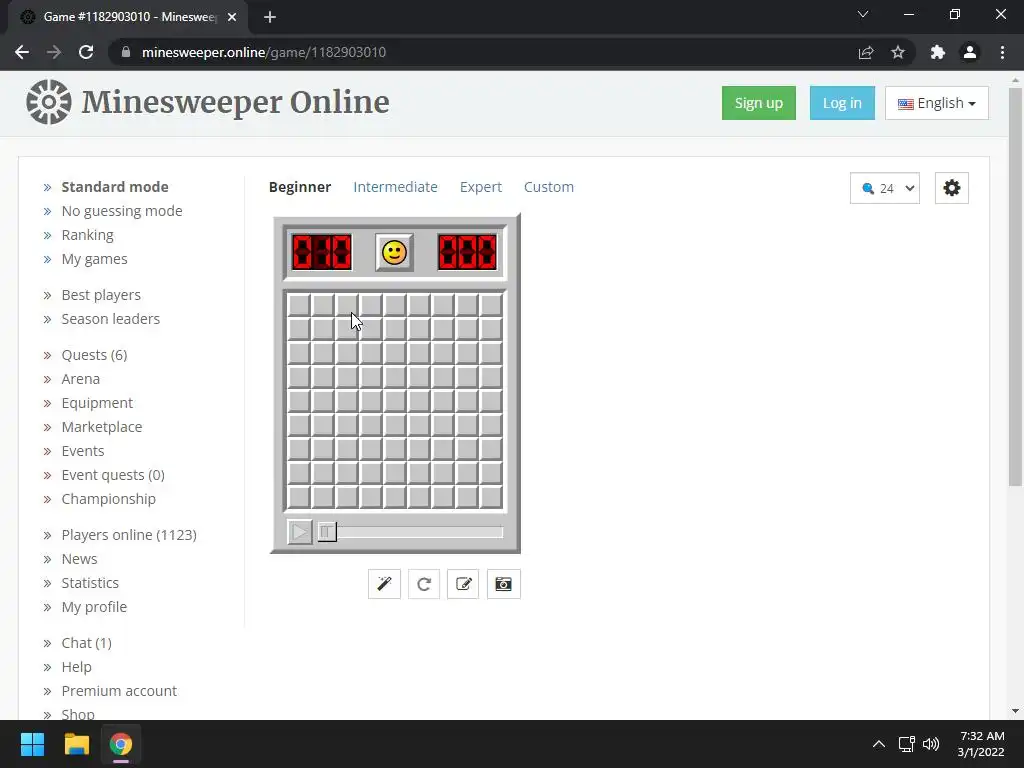
Task: Open the game settings gear icon
Action: click(952, 188)
